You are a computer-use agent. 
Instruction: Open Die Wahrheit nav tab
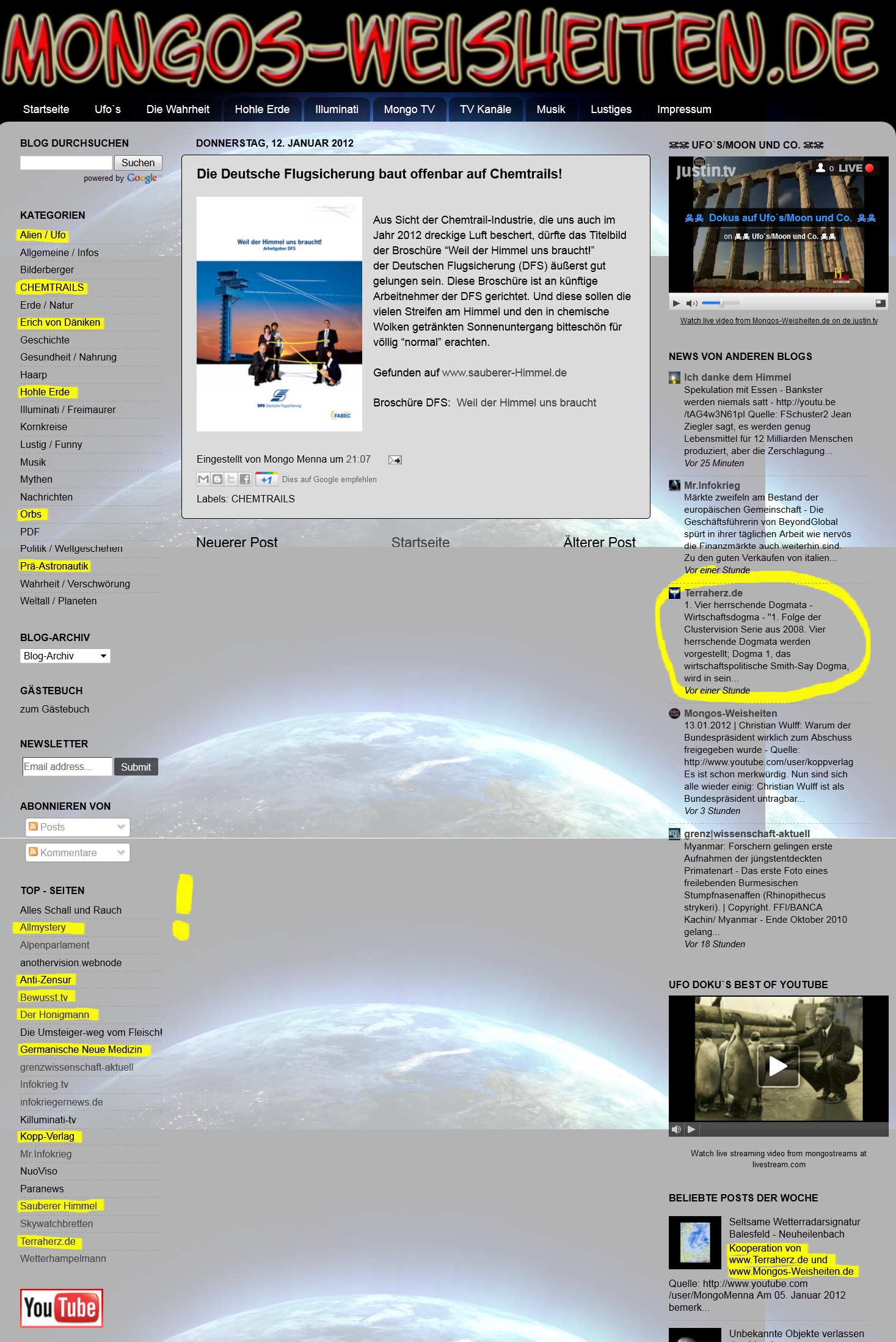178,109
